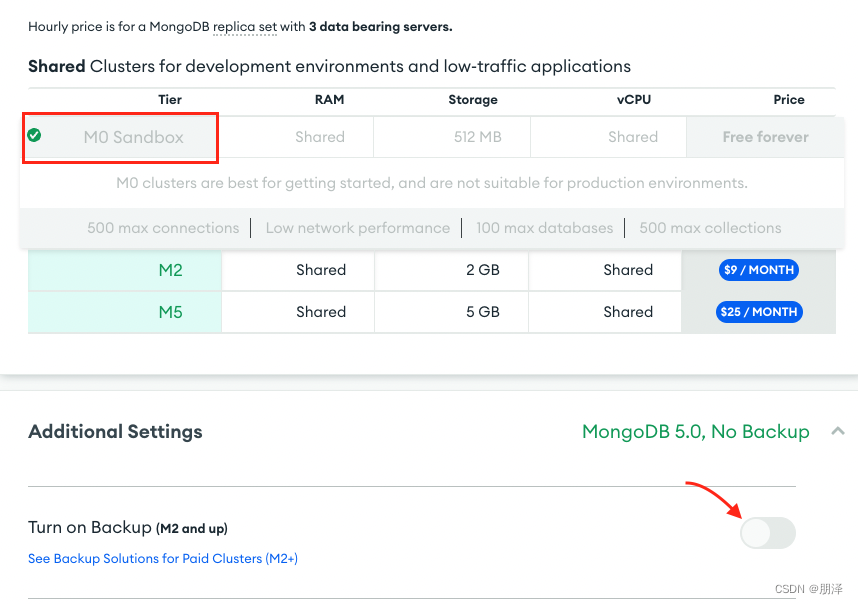Viewport: 858px width, 604px height.
Task: Click the green checkmark on M0 Sandbox
Action: pyautogui.click(x=34, y=135)
